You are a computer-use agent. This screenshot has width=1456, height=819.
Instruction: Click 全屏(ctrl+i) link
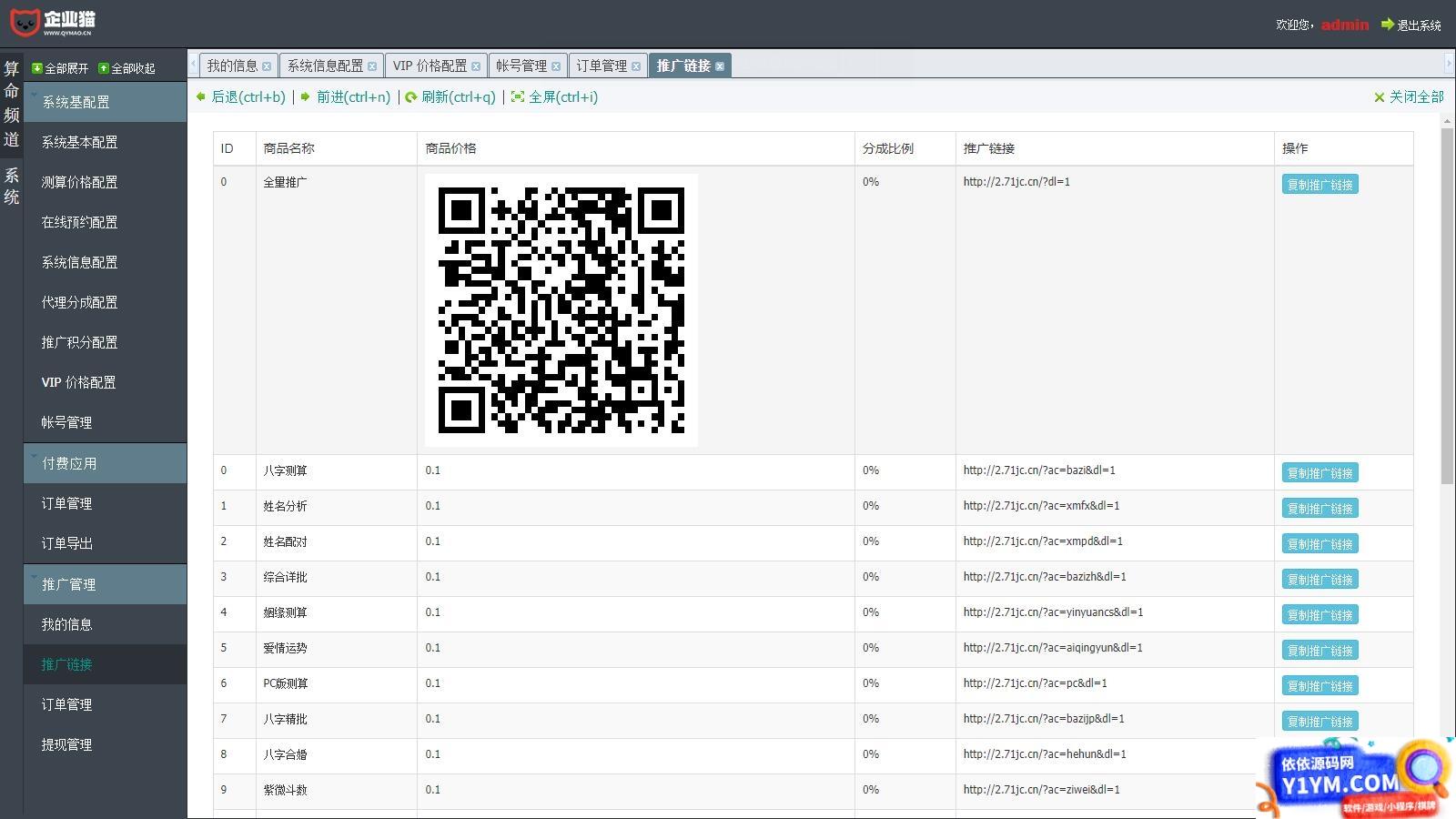(563, 96)
